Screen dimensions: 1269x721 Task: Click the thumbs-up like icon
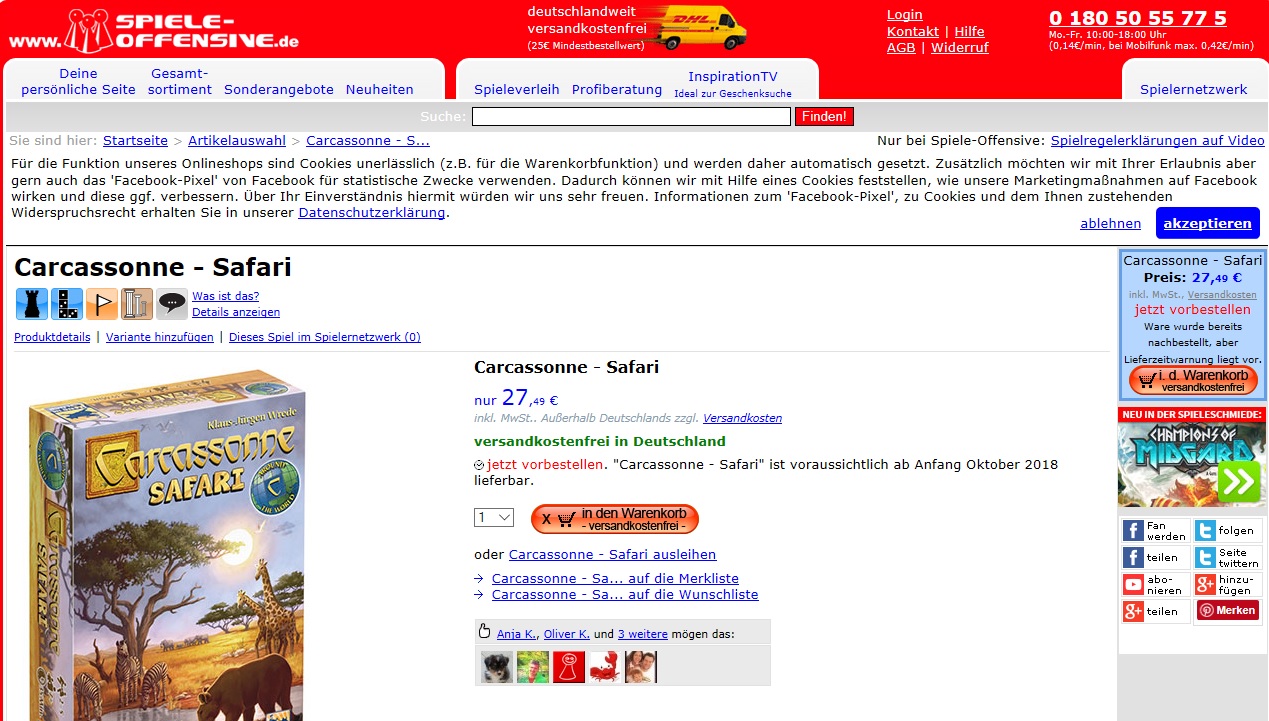coord(485,632)
